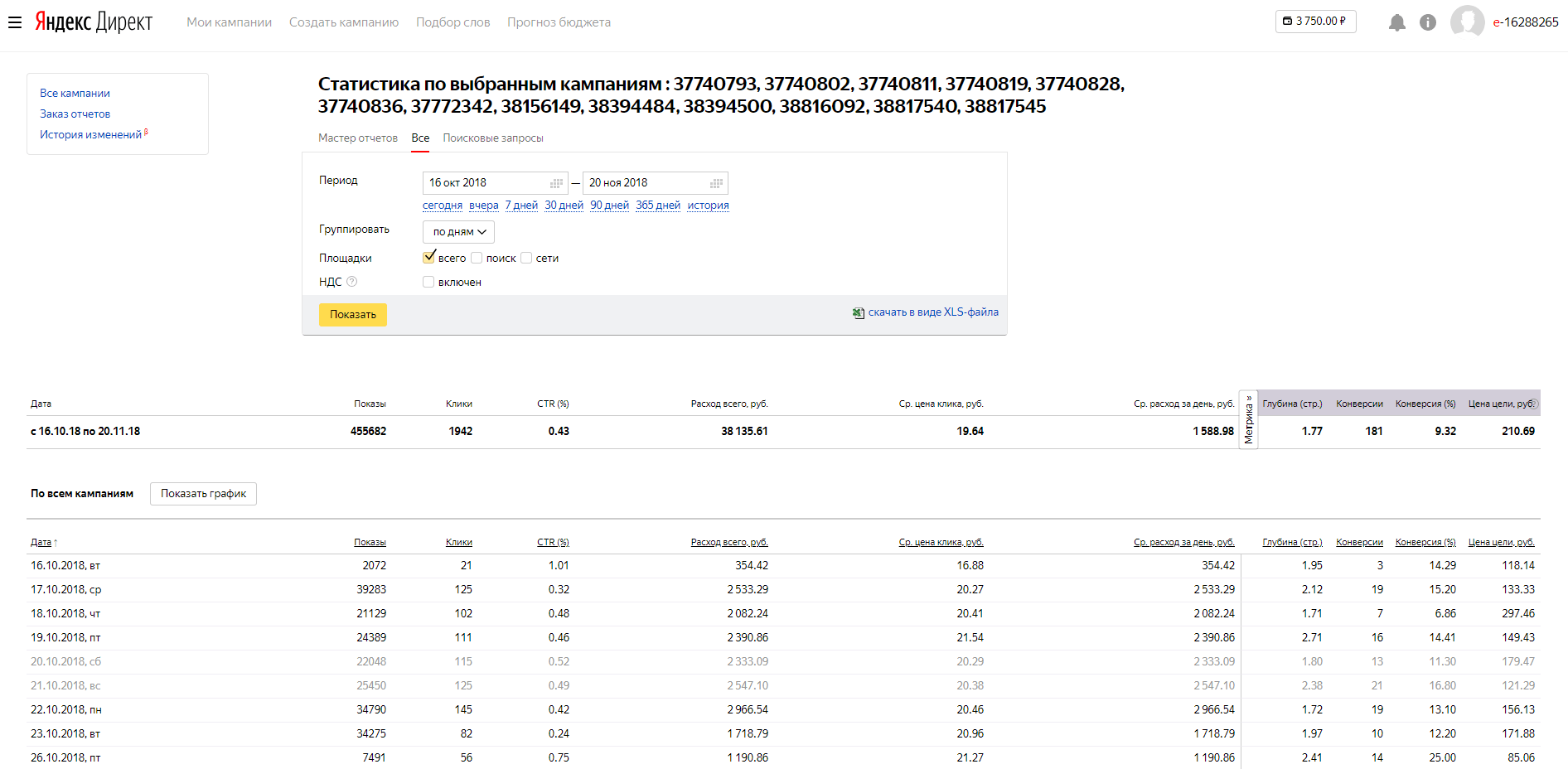Click the Яндекс Директ logo
This screenshot has width=1568, height=769.
coord(94,22)
